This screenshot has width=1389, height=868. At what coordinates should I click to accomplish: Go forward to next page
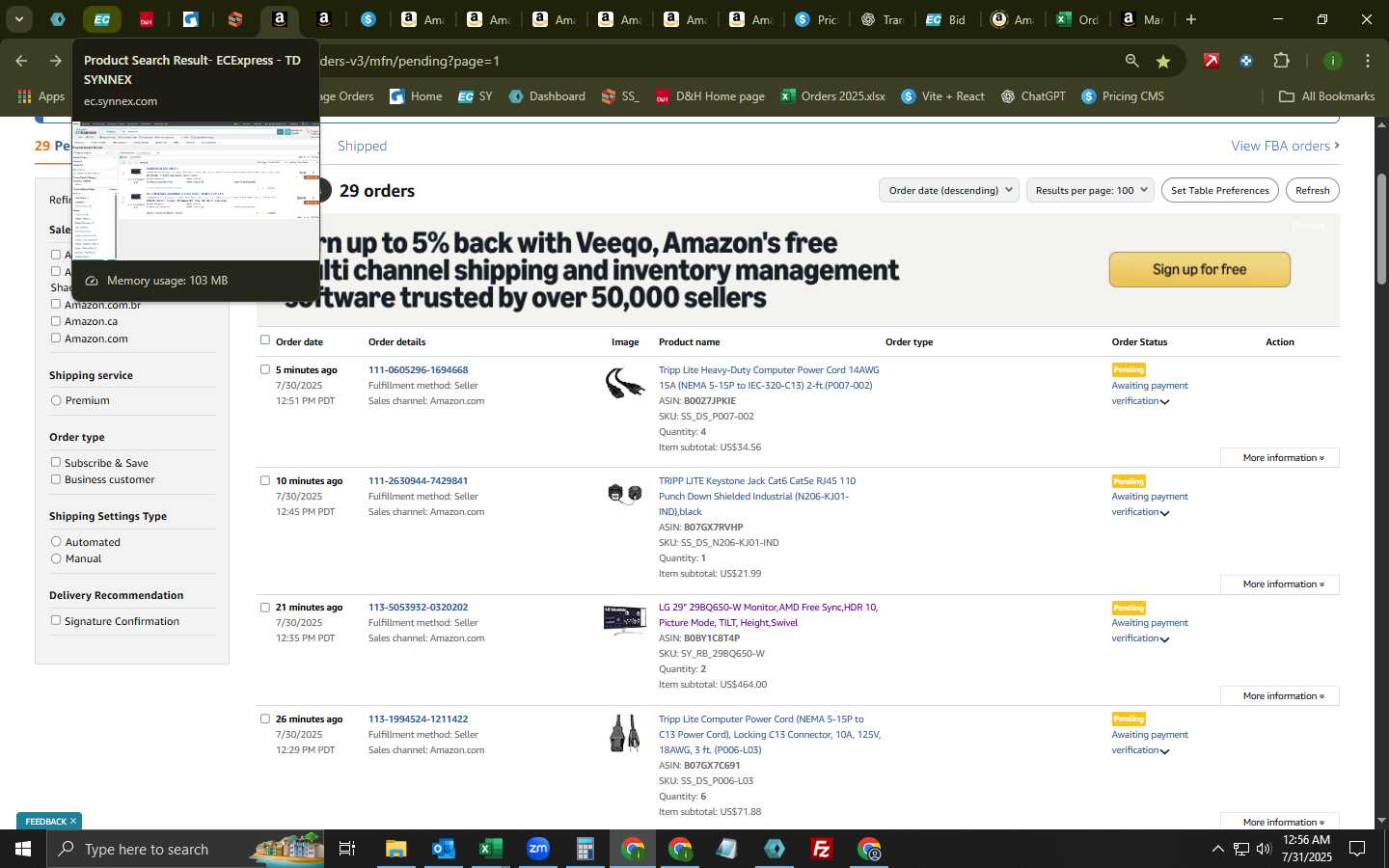[56, 61]
